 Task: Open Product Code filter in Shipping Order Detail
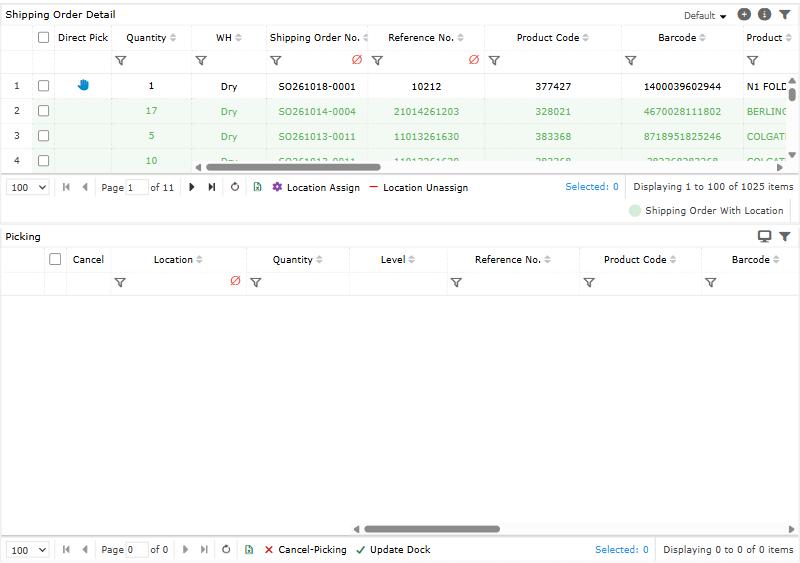[x=494, y=61]
